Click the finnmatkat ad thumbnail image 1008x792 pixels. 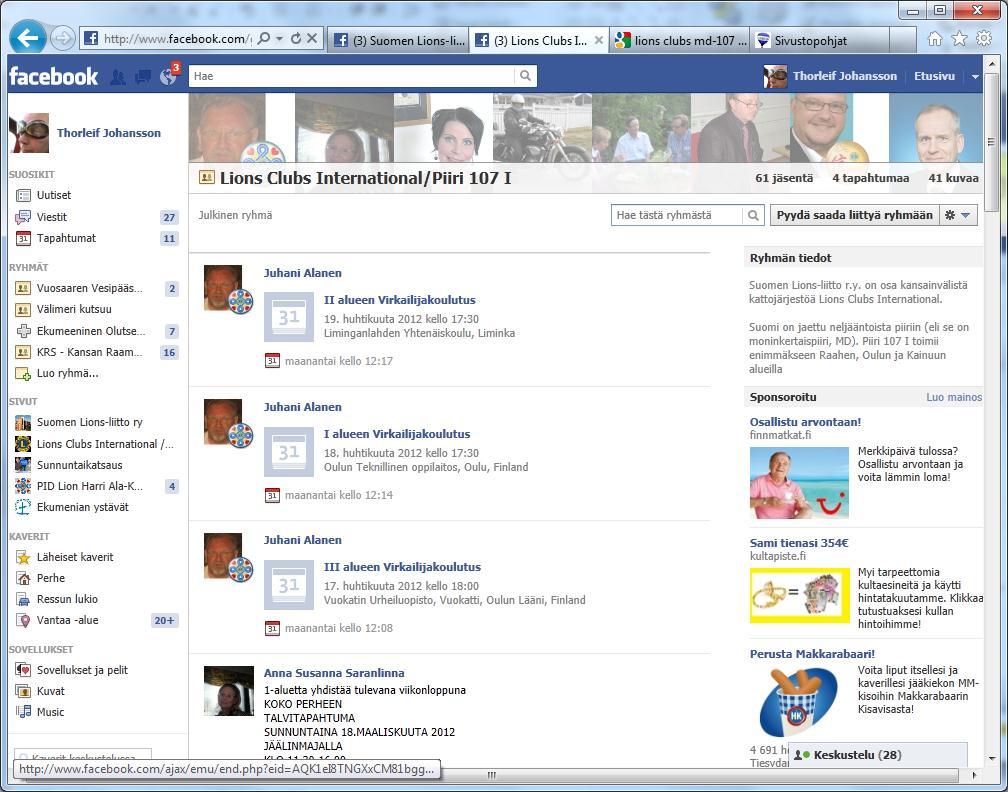[x=799, y=483]
